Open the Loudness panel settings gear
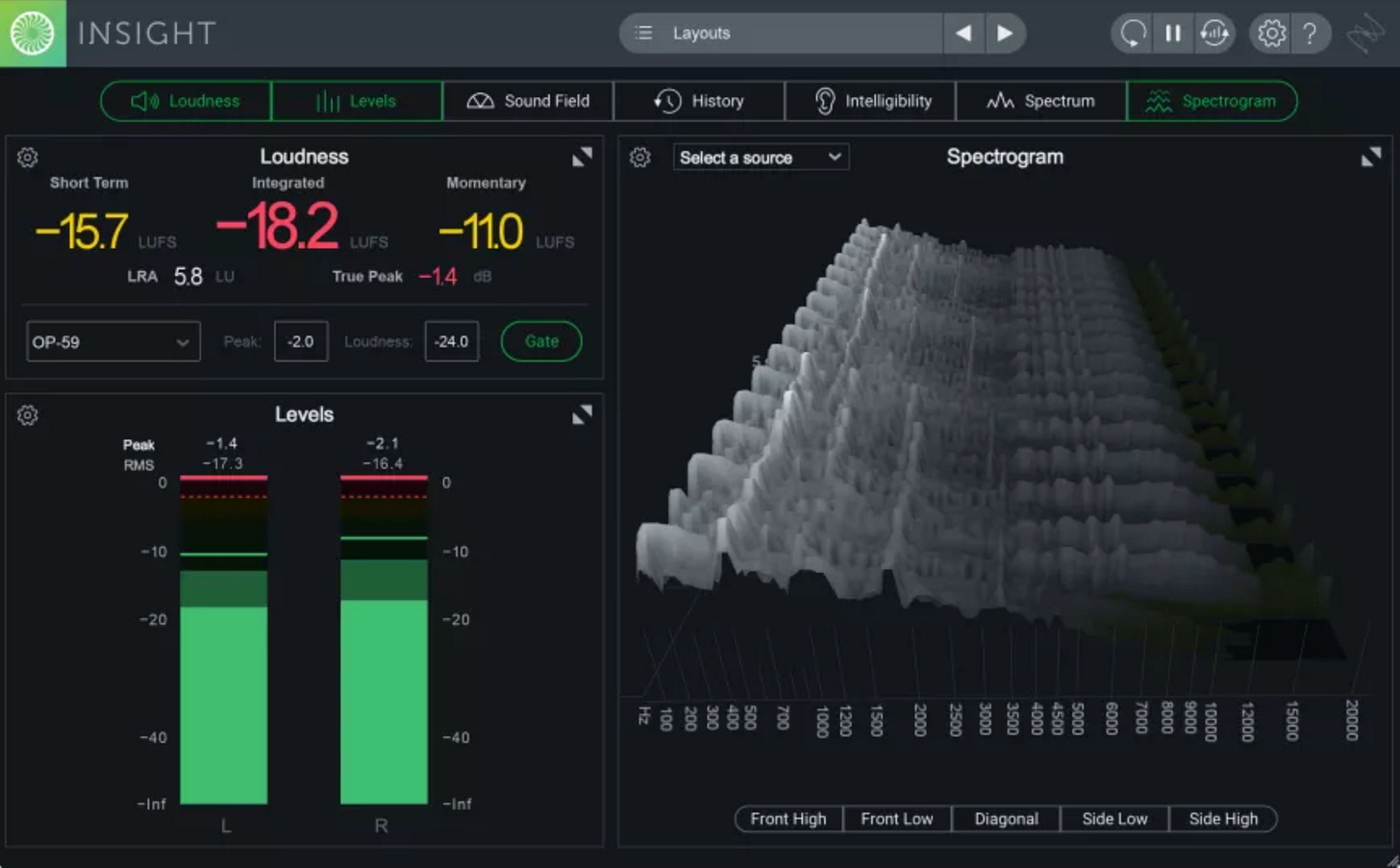1400x868 pixels. pos(28,157)
